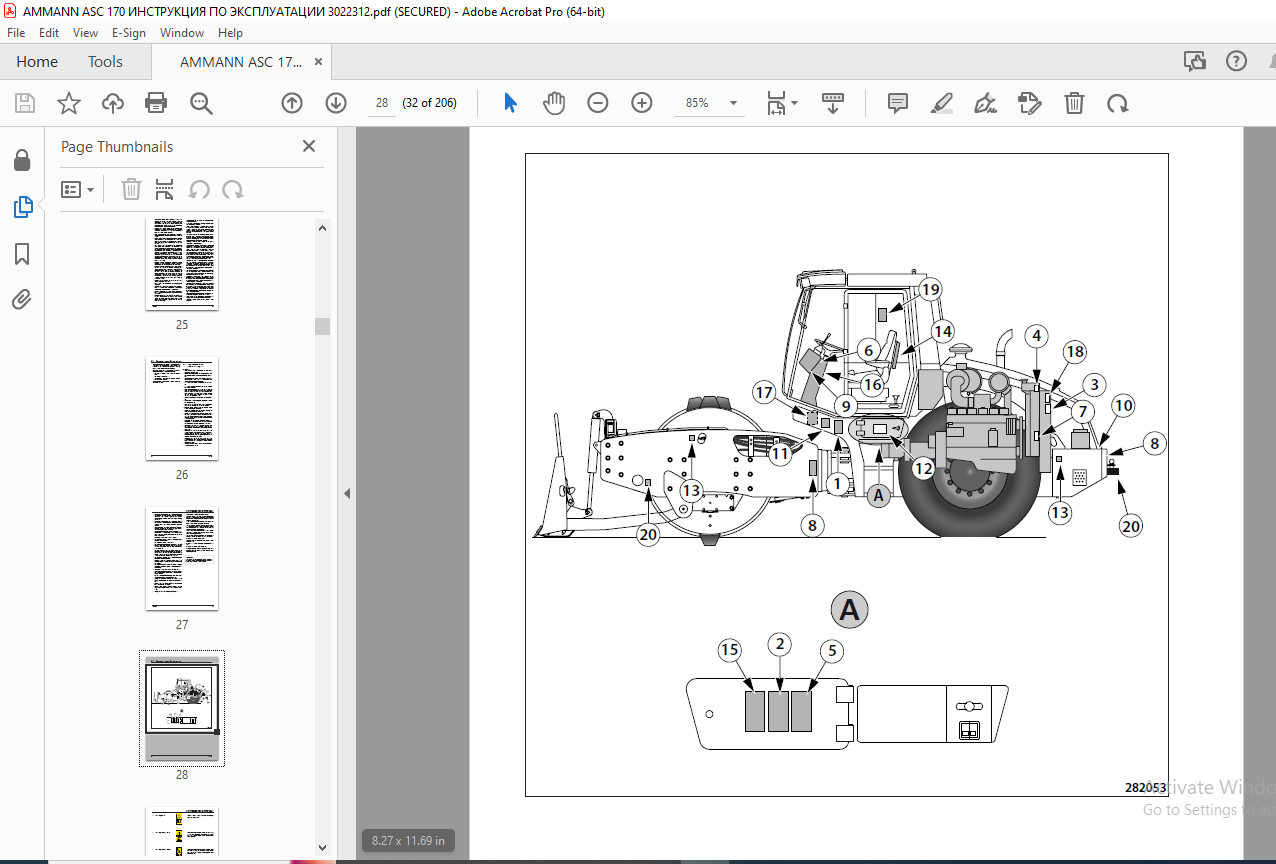Image resolution: width=1276 pixels, height=864 pixels.
Task: Delete selected page thumbnail
Action: click(x=131, y=189)
